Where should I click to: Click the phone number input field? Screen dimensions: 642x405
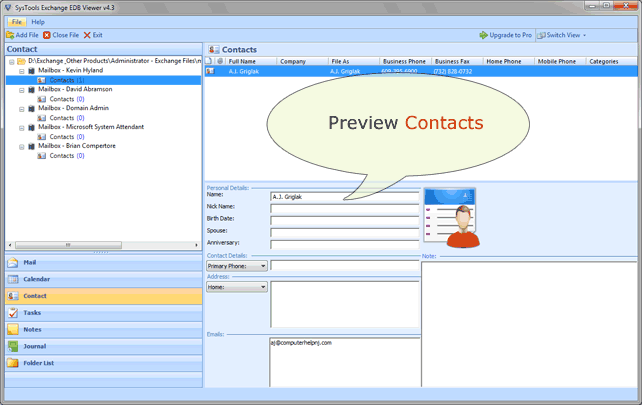tap(344, 266)
